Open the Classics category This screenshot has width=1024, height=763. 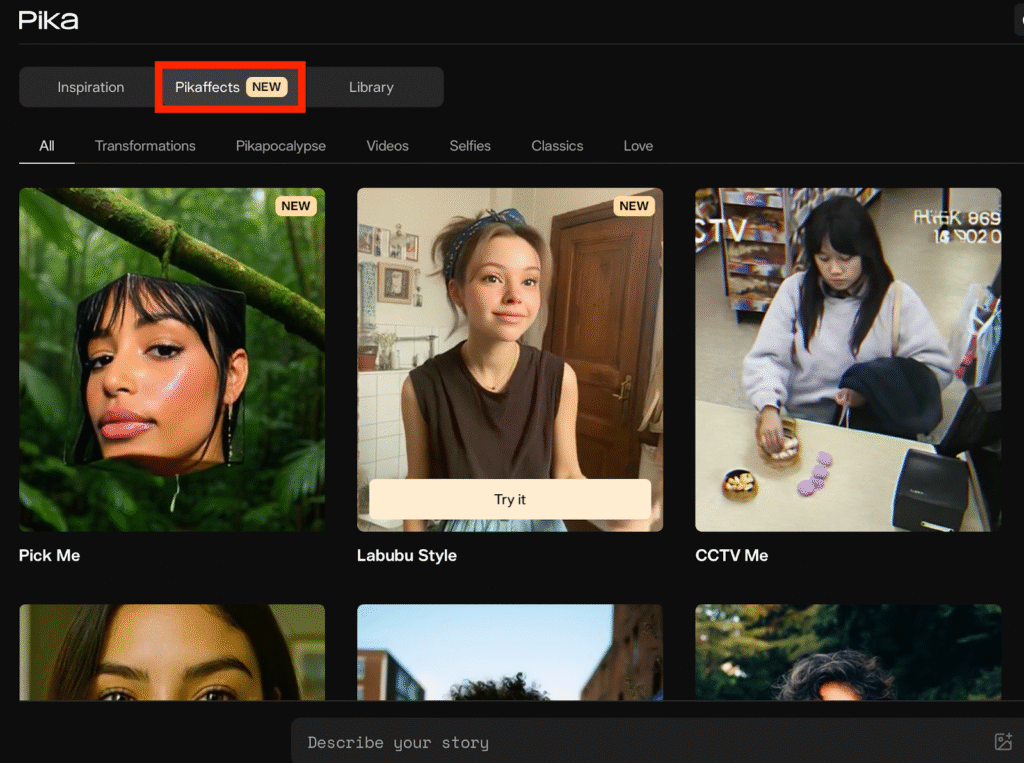(557, 146)
